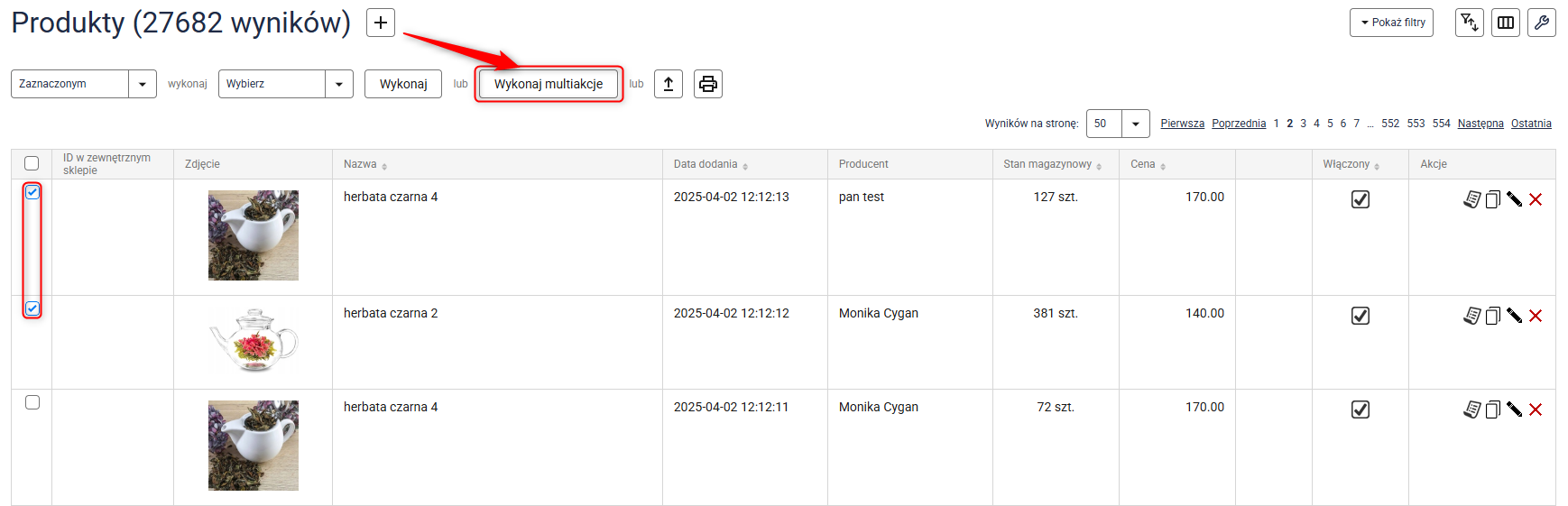This screenshot has height=506, width=1568.
Task: Go to the Następna page link
Action: point(1480,124)
